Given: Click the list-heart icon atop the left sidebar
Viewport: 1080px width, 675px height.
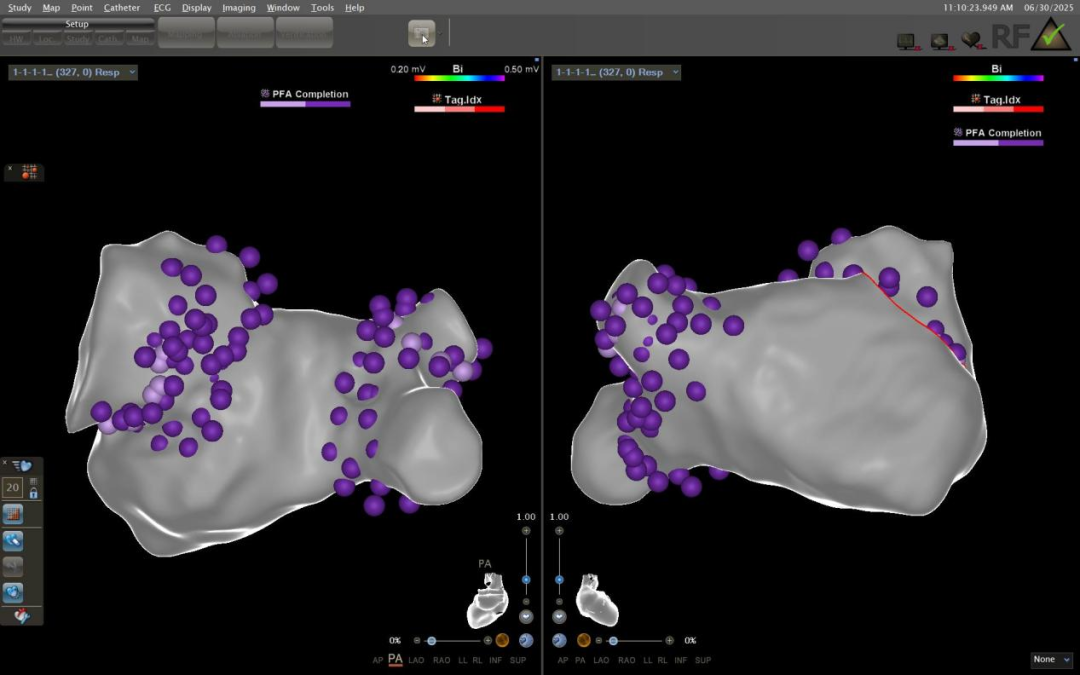Looking at the screenshot, I should click(24, 466).
